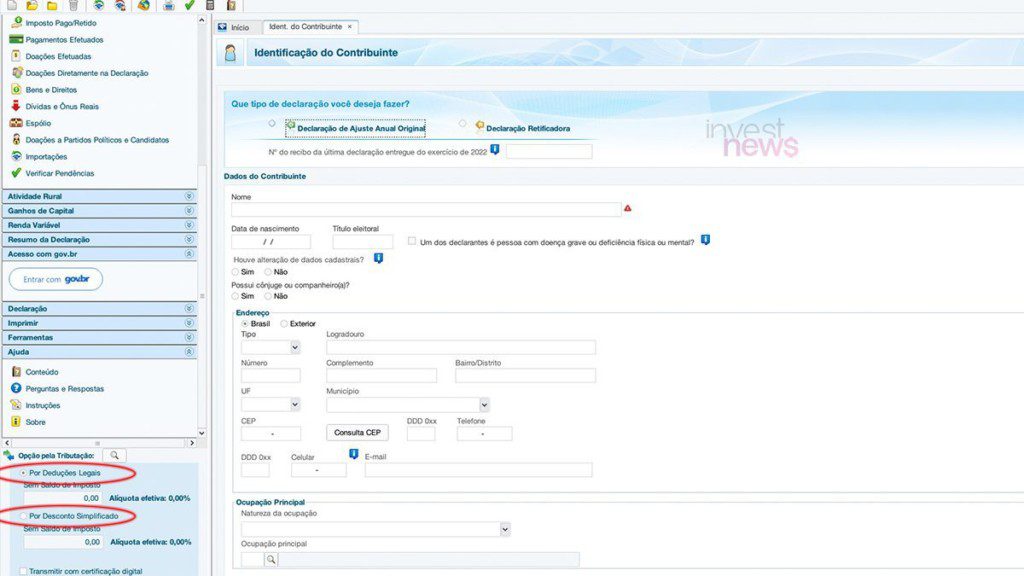The image size is (1024, 576).
Task: Select Declaração Retificadora option
Action: click(x=462, y=123)
